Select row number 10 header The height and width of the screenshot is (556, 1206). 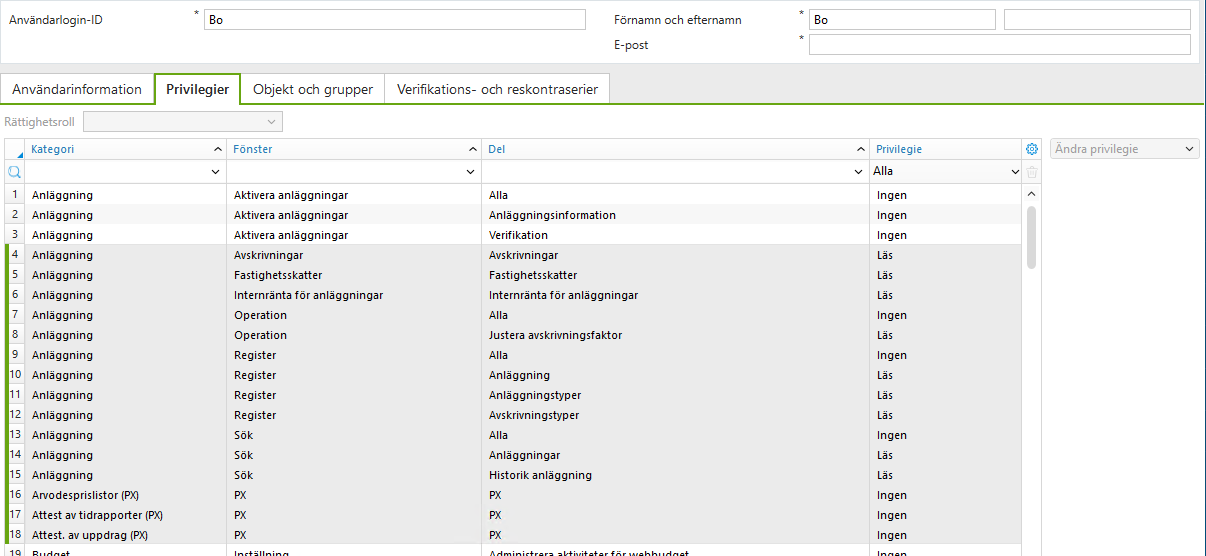click(15, 375)
